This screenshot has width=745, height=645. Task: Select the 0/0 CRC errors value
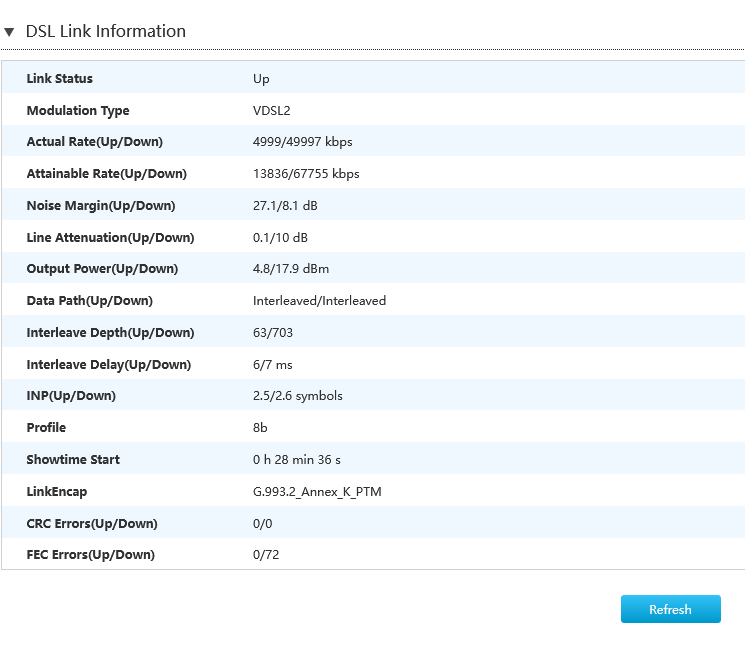pos(262,523)
